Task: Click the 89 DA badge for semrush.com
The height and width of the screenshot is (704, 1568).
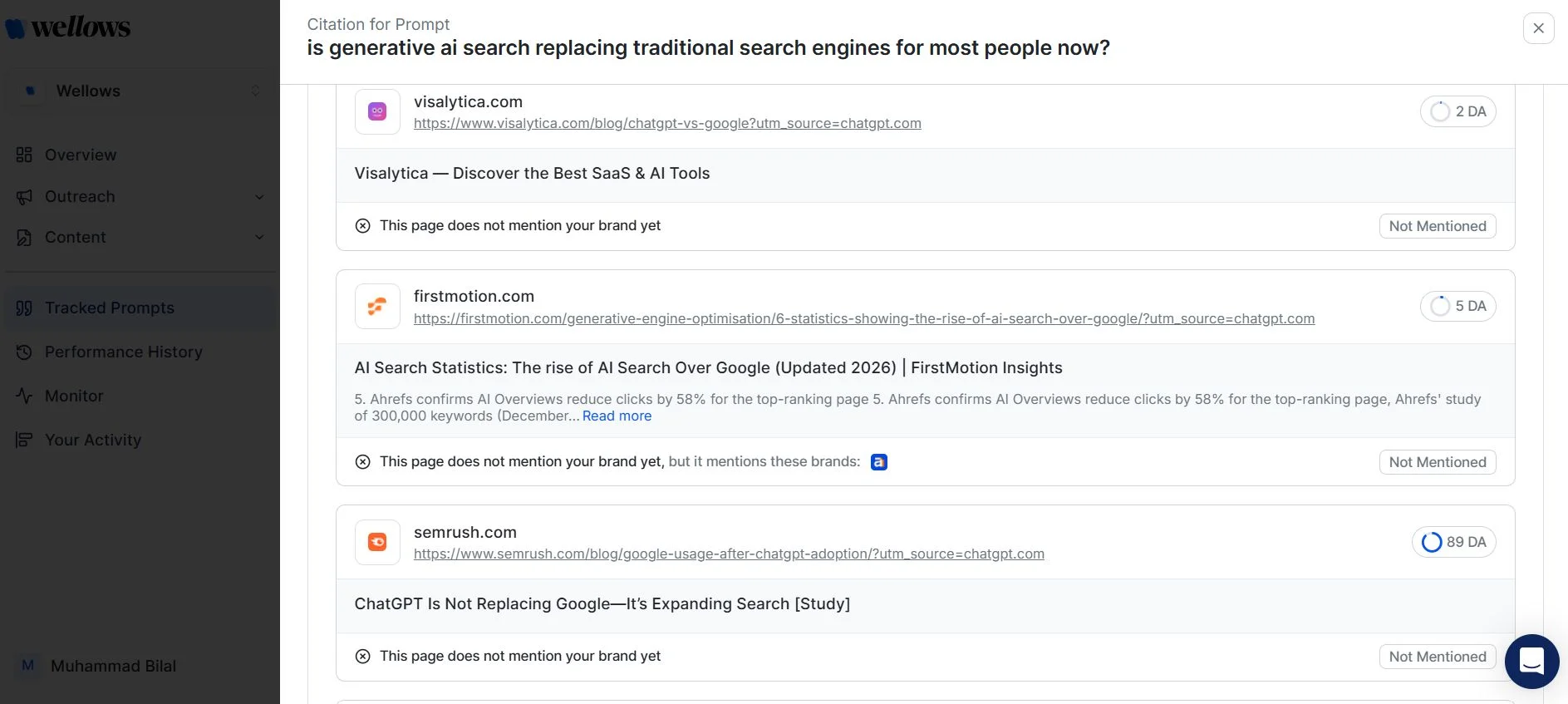Action: point(1453,542)
